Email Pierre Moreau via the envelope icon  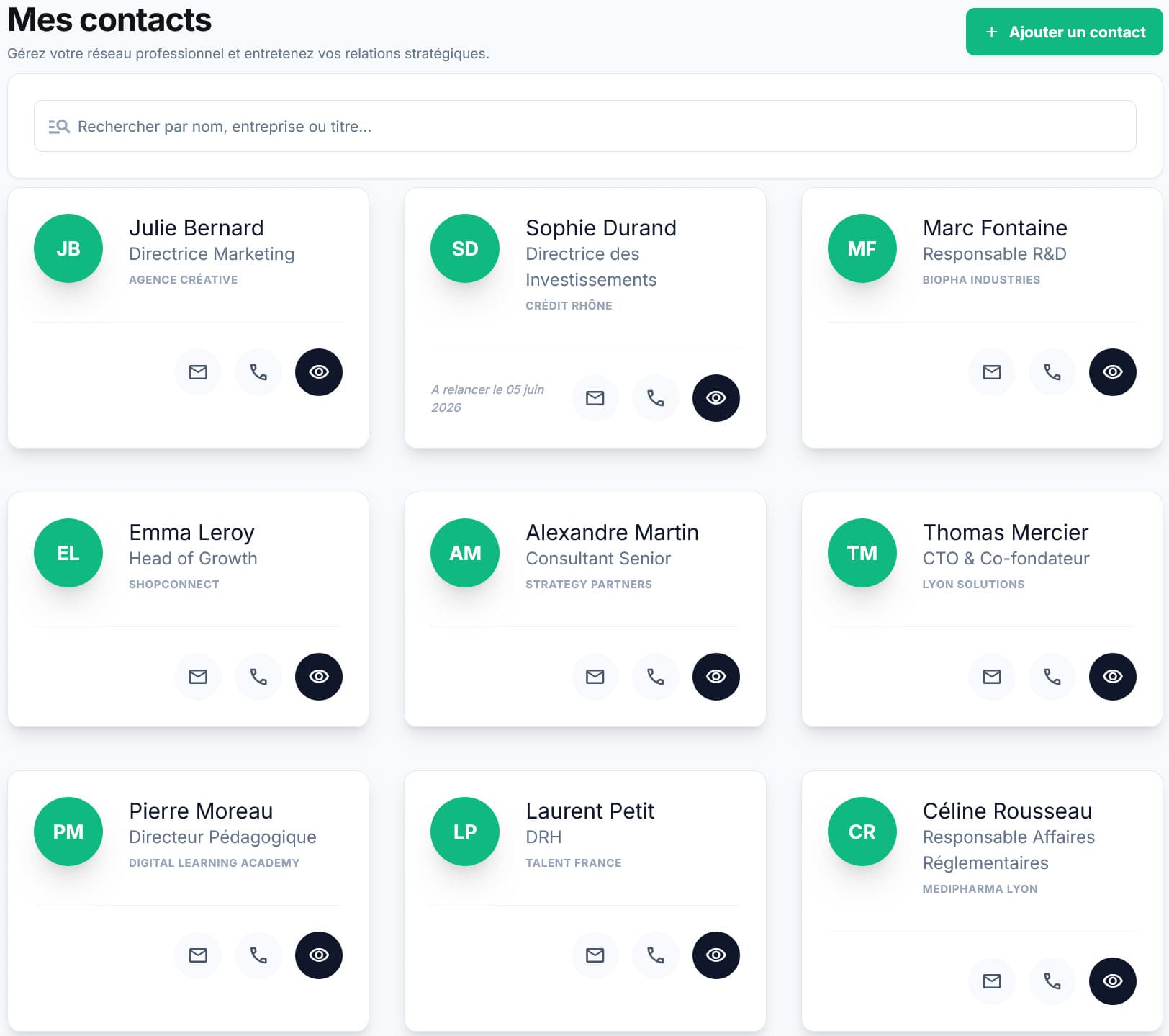pos(198,955)
